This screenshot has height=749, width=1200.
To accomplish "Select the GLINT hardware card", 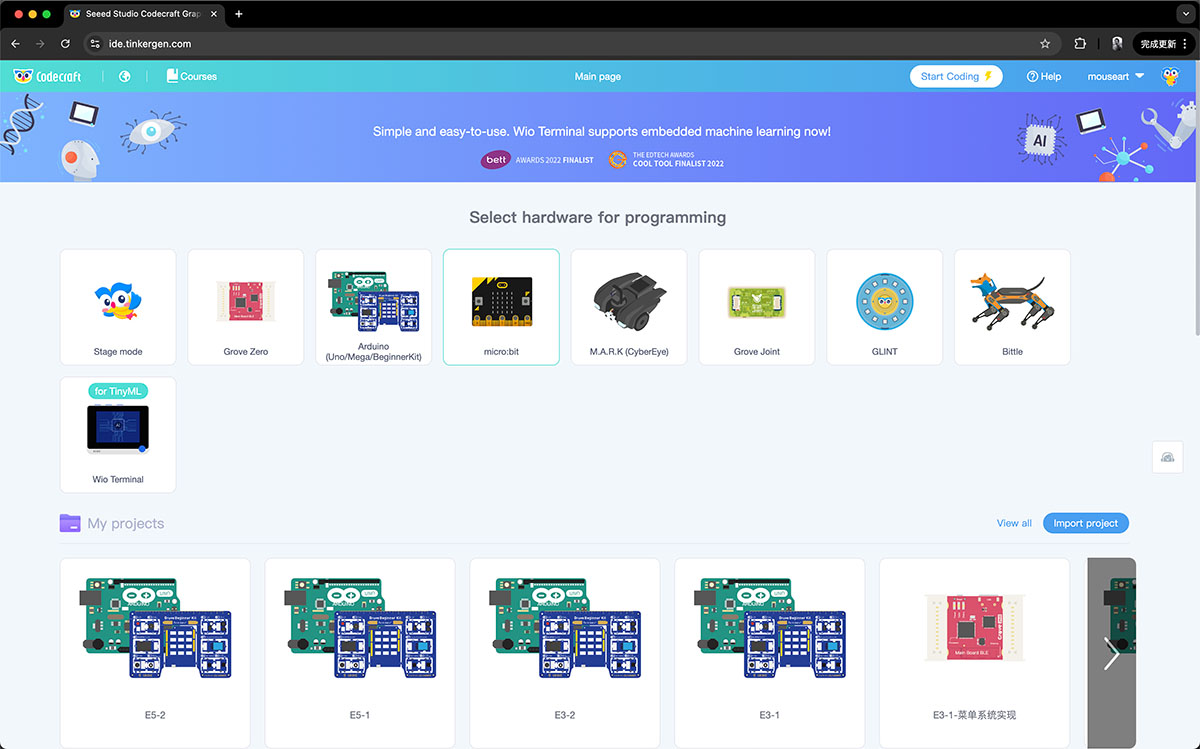I will tap(885, 307).
